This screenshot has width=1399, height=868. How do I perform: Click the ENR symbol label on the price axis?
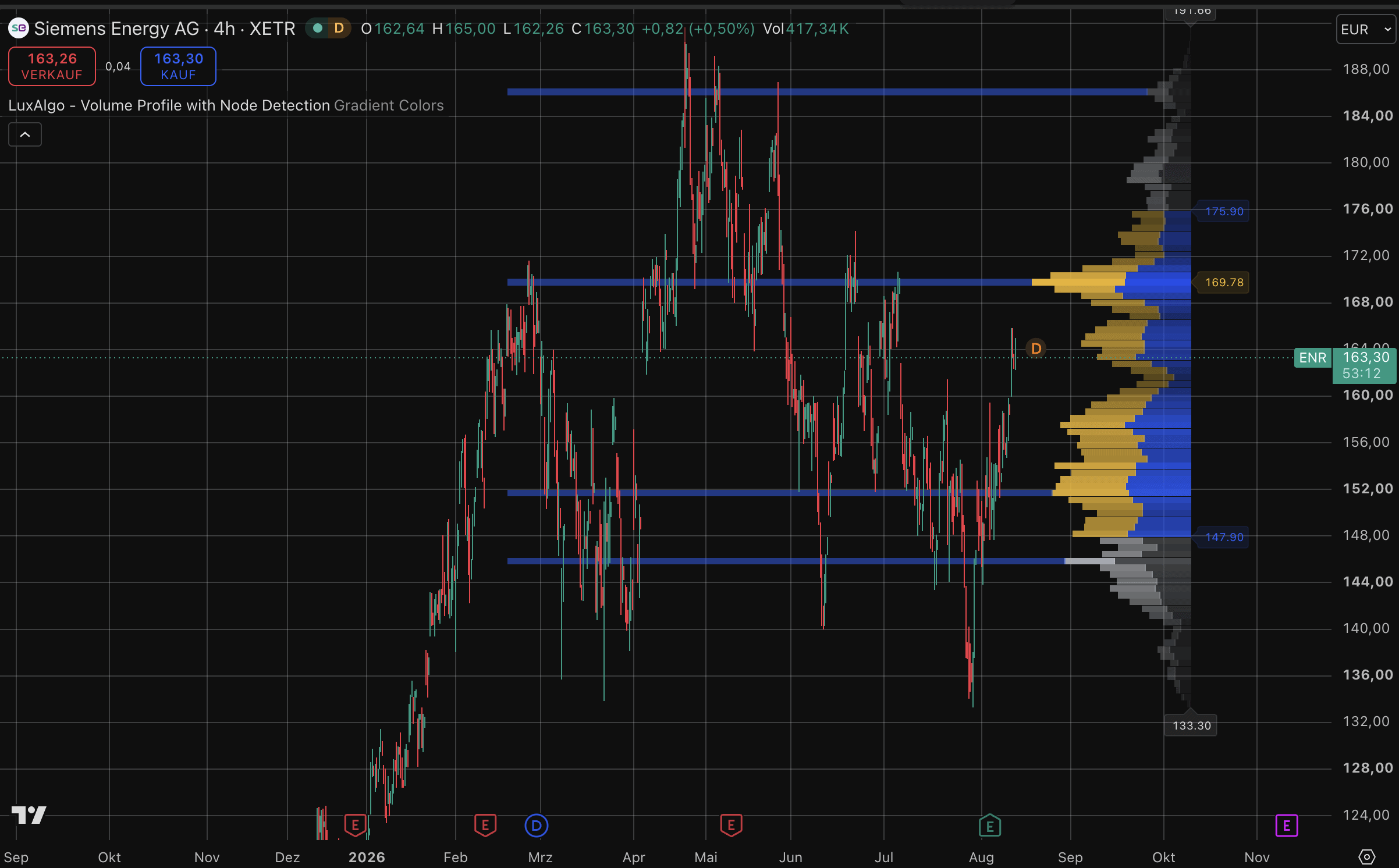[1312, 358]
